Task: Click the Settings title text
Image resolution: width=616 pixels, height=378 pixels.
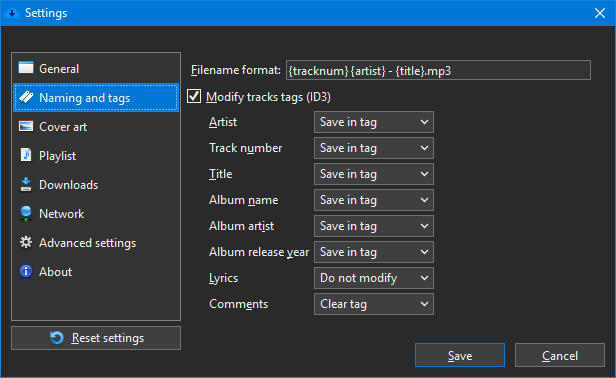Action: pyautogui.click(x=46, y=13)
